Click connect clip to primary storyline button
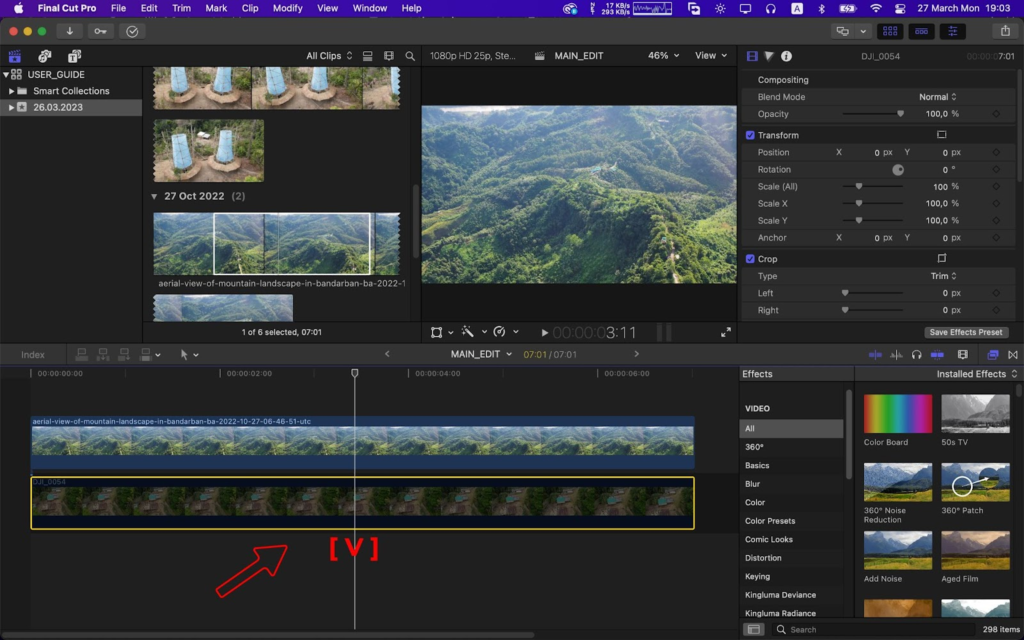Image resolution: width=1024 pixels, height=640 pixels. click(x=82, y=355)
